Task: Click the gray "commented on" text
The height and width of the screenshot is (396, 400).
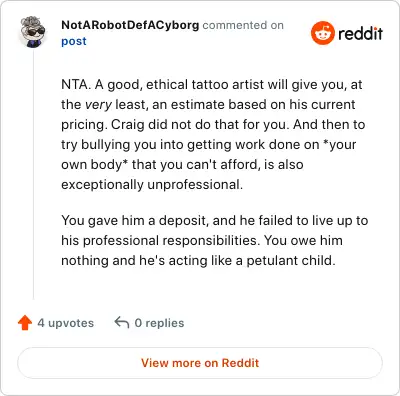Action: (243, 25)
